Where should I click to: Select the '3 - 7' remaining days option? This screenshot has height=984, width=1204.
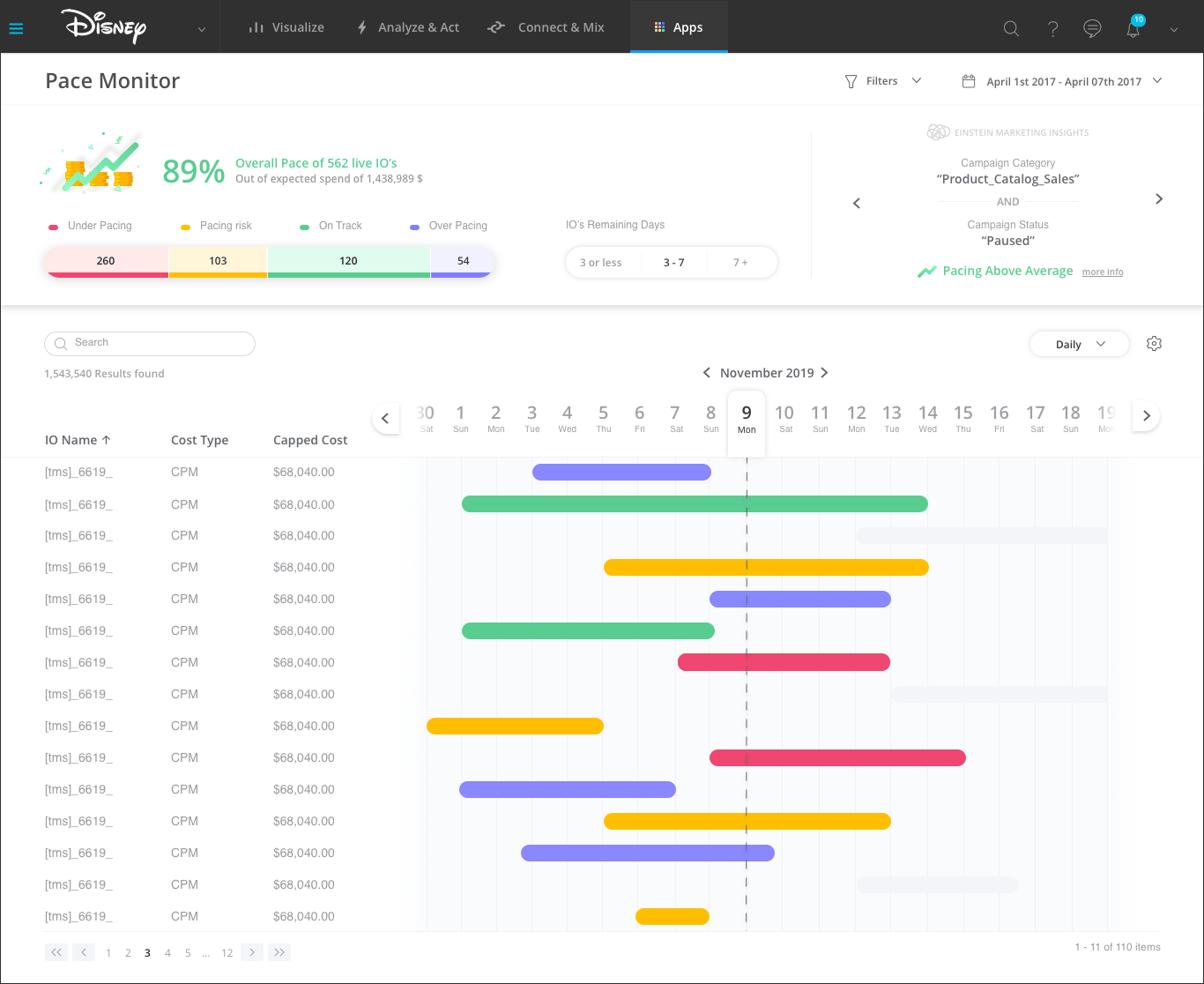pos(673,263)
